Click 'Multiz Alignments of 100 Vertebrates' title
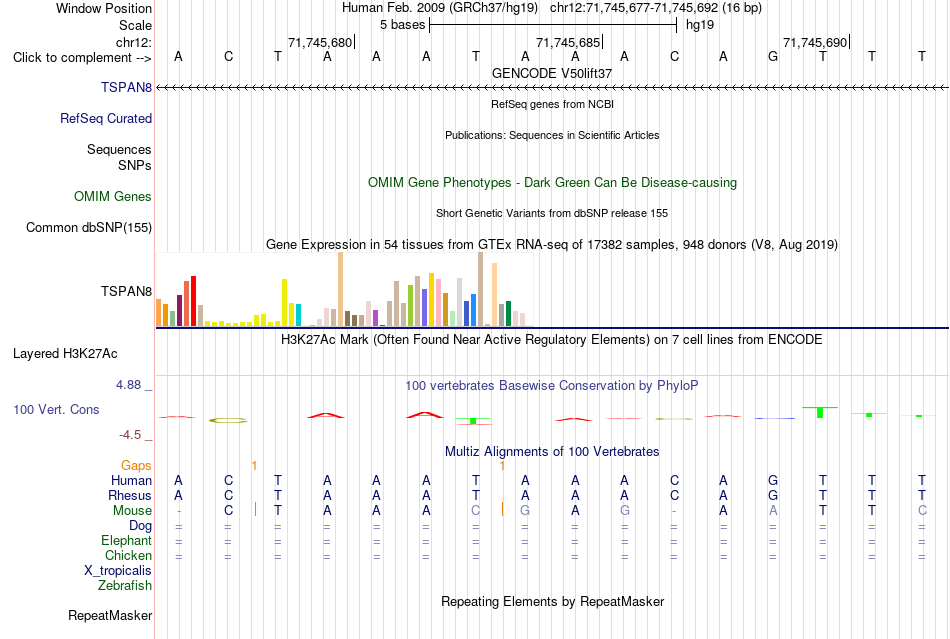 pos(552,451)
